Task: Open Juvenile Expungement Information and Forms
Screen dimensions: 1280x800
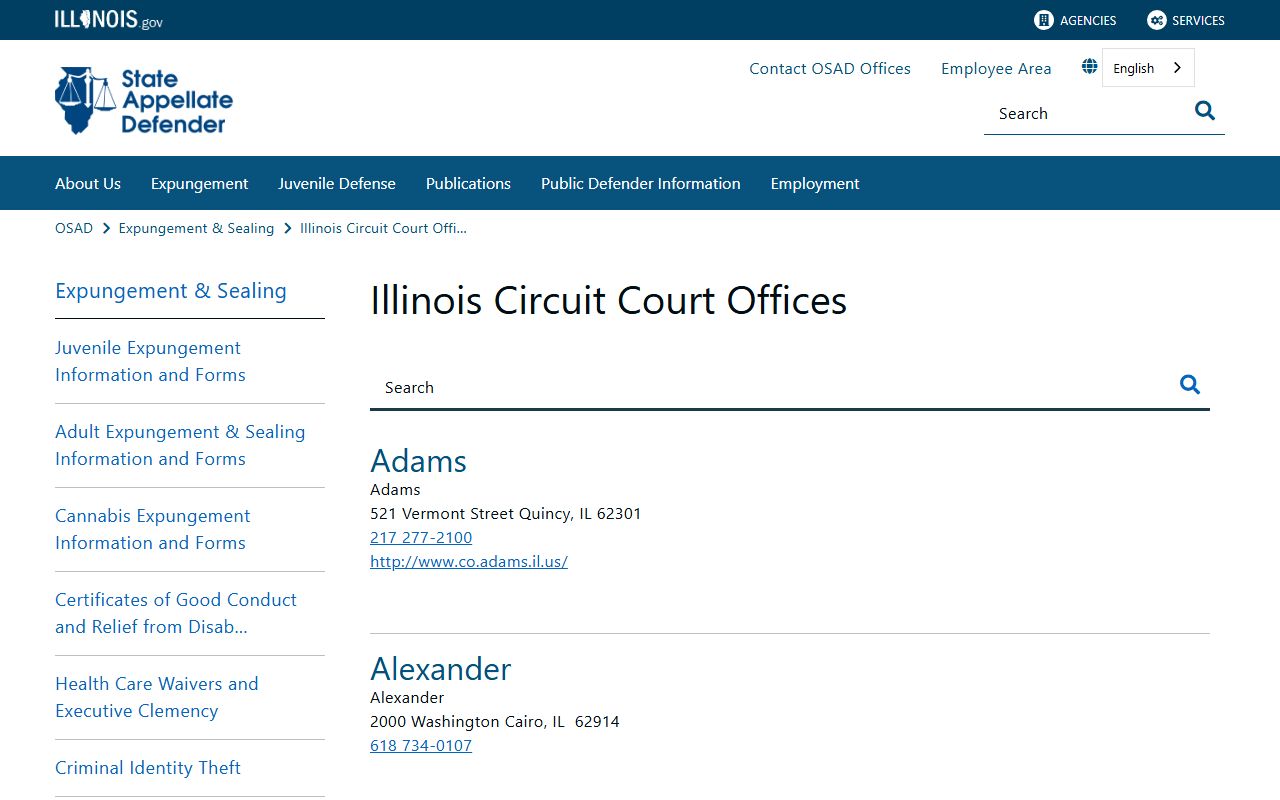Action: (150, 361)
